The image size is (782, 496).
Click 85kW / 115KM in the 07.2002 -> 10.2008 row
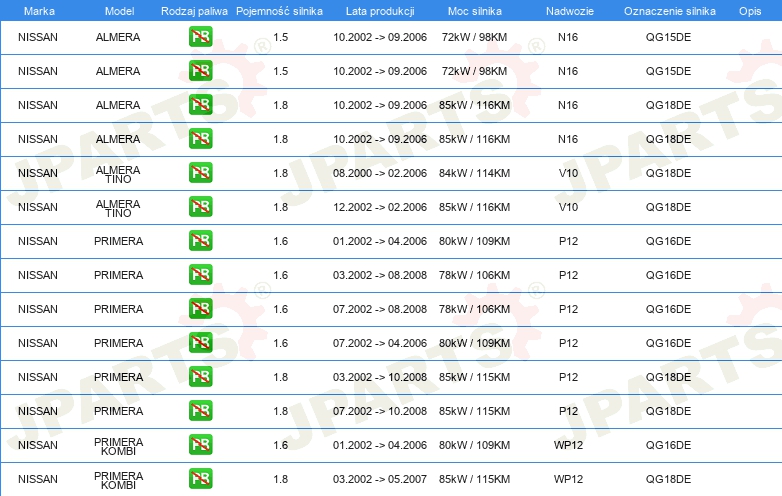474,411
